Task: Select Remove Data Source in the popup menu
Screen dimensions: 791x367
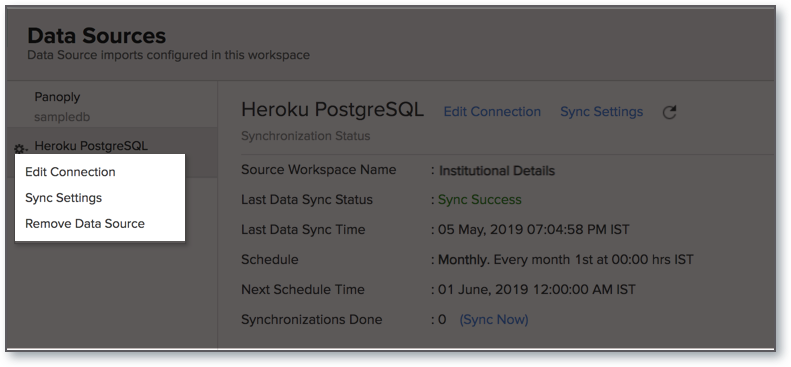Action: 85,223
